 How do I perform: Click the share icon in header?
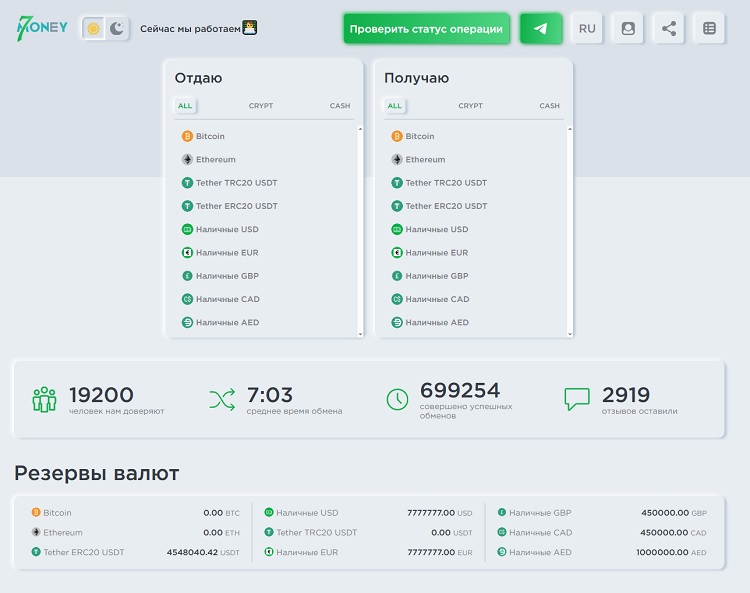click(x=669, y=29)
